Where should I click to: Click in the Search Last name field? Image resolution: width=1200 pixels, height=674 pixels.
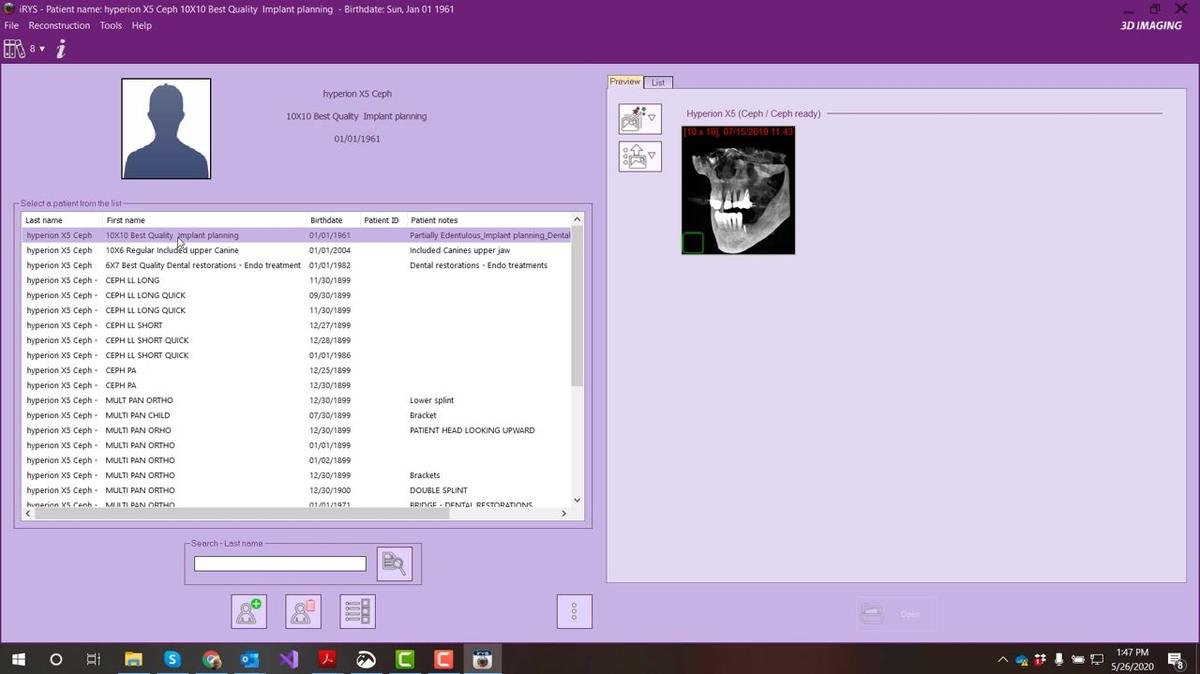click(x=280, y=564)
